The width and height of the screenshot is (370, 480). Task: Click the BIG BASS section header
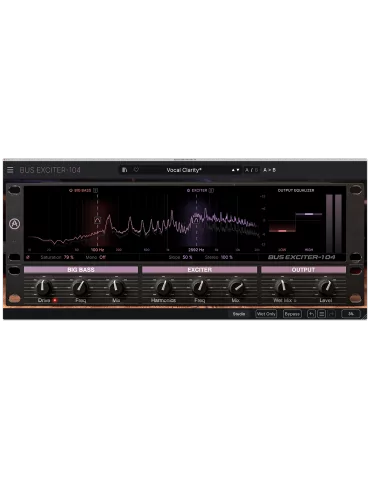[x=81, y=270]
